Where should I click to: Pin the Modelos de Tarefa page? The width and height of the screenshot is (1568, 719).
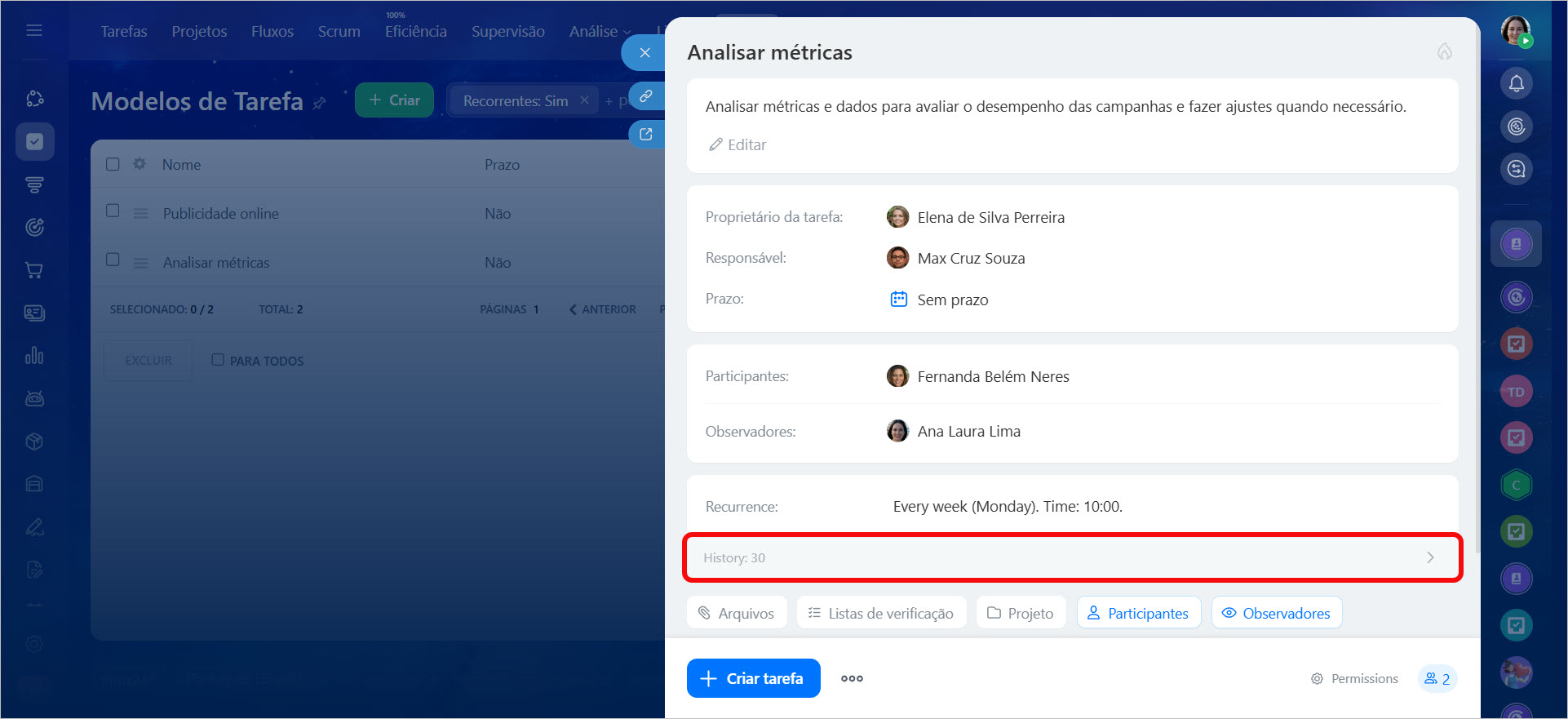coord(320,104)
